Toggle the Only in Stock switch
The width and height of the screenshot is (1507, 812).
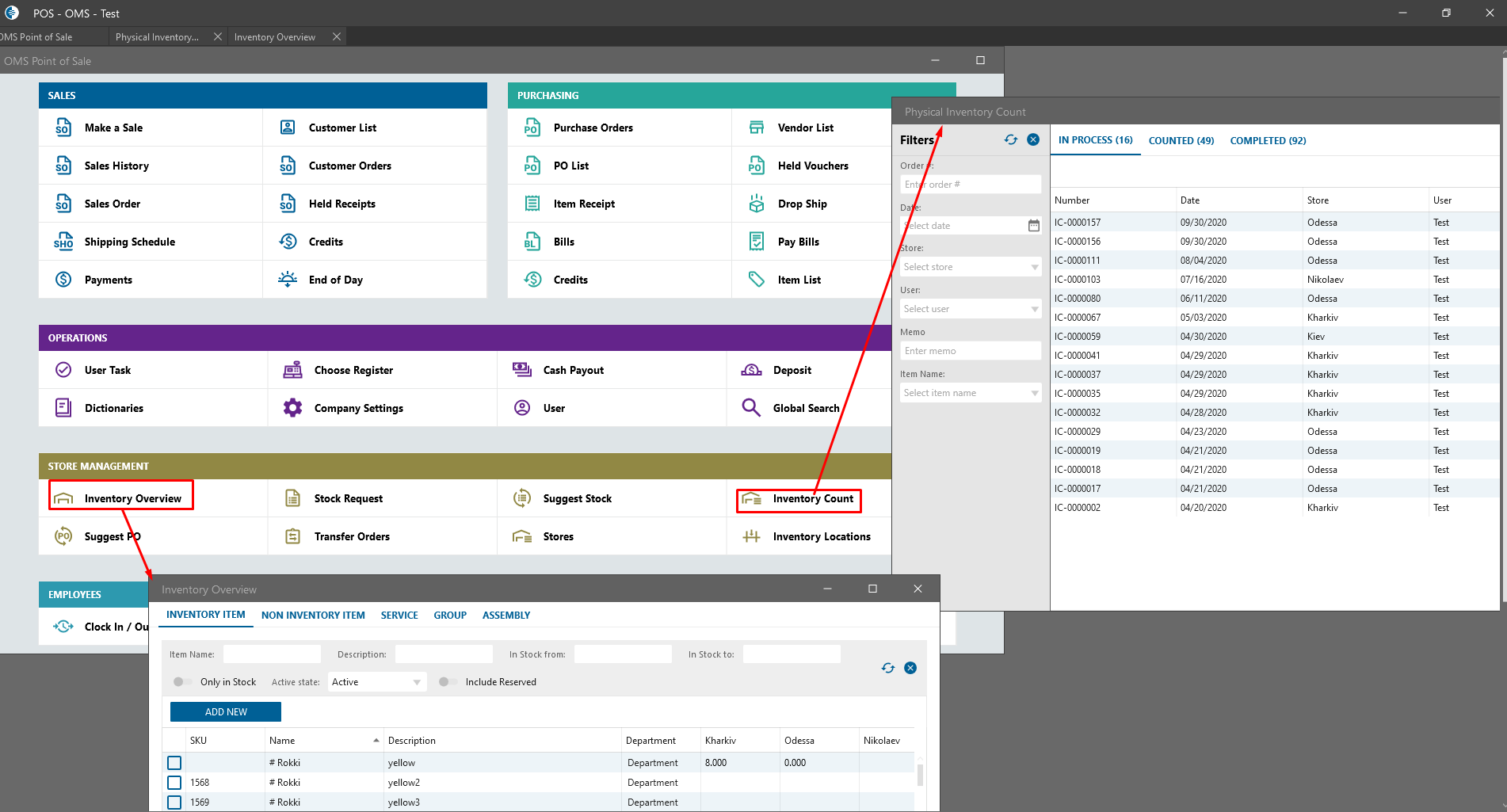pos(182,681)
